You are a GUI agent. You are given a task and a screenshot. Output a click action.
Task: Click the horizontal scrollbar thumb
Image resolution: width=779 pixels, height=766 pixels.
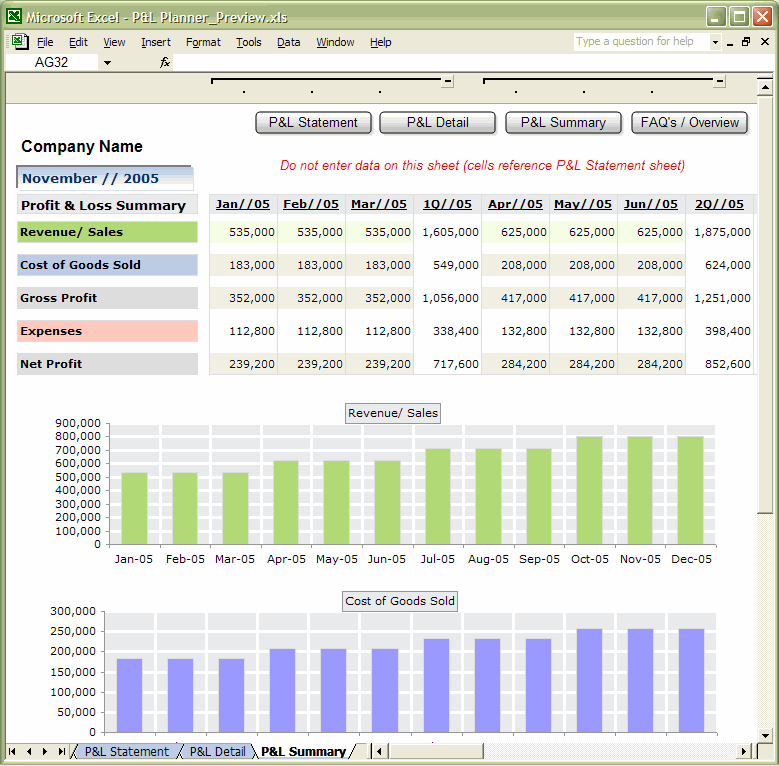[436, 751]
